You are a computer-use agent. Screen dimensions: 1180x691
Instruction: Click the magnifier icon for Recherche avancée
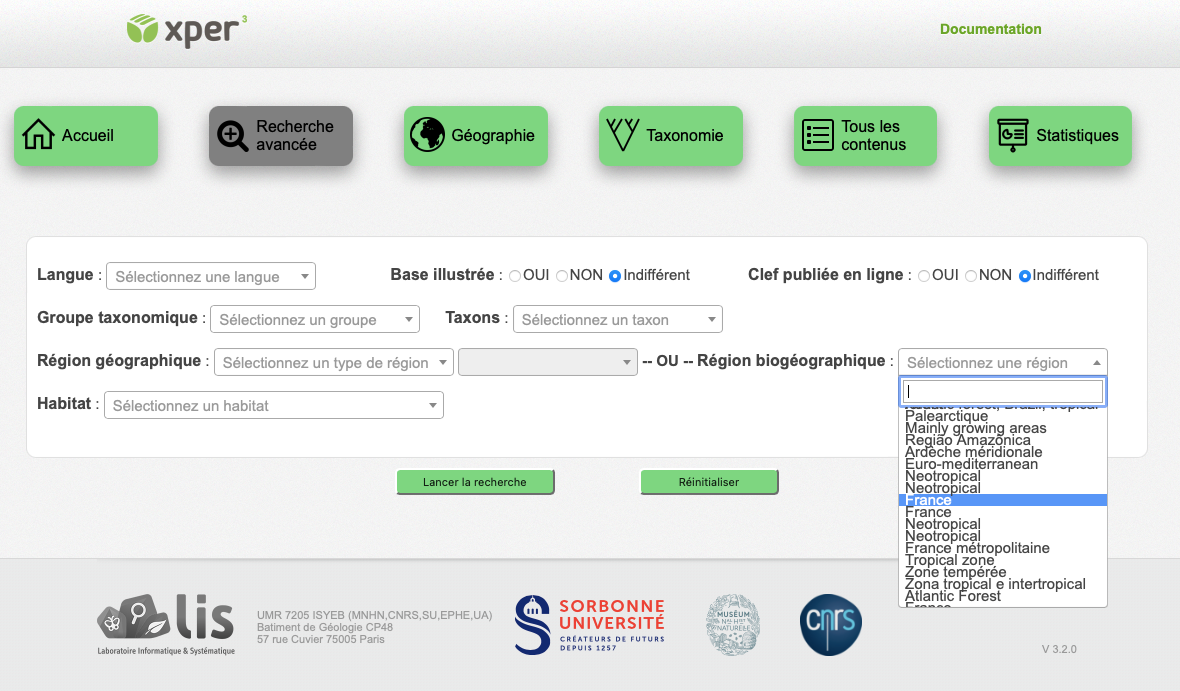click(233, 136)
